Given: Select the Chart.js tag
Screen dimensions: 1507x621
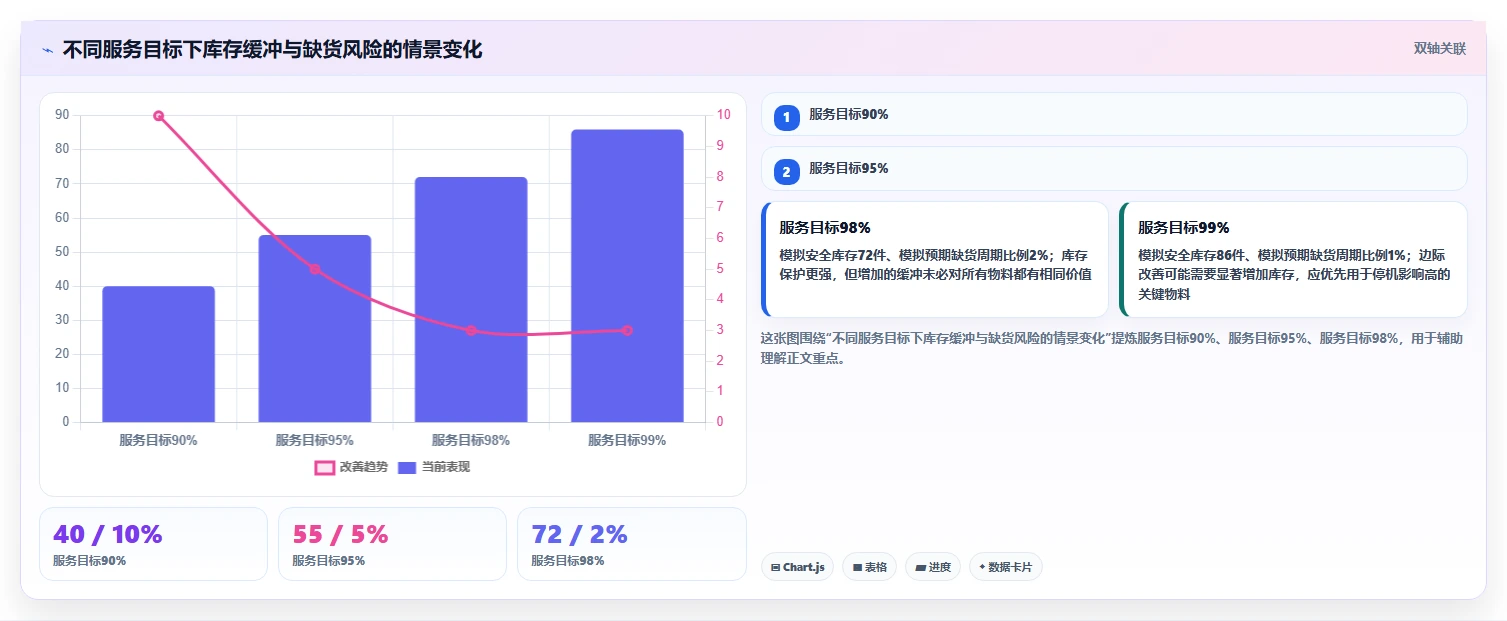Looking at the screenshot, I should click(x=797, y=567).
